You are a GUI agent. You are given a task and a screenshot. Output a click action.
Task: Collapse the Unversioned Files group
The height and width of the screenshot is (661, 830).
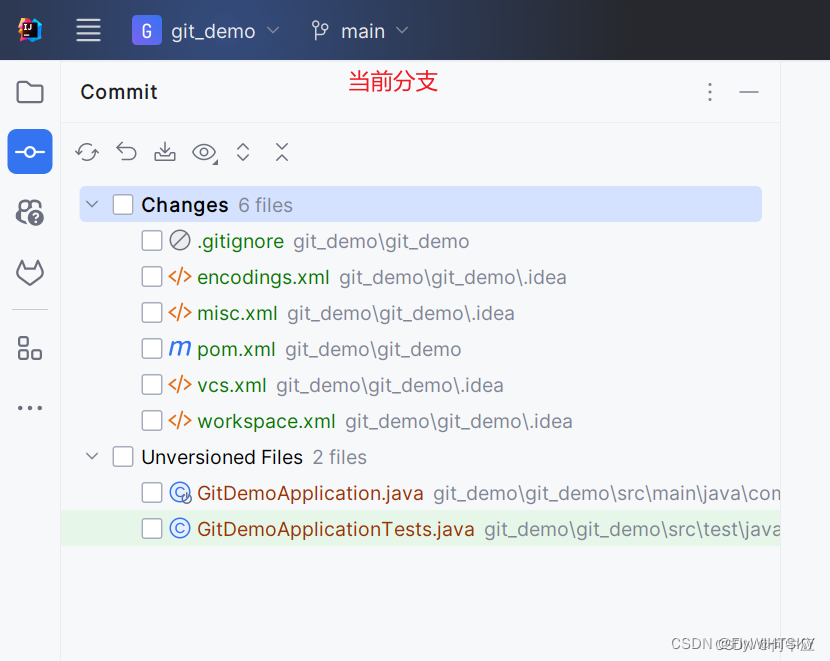pos(92,456)
